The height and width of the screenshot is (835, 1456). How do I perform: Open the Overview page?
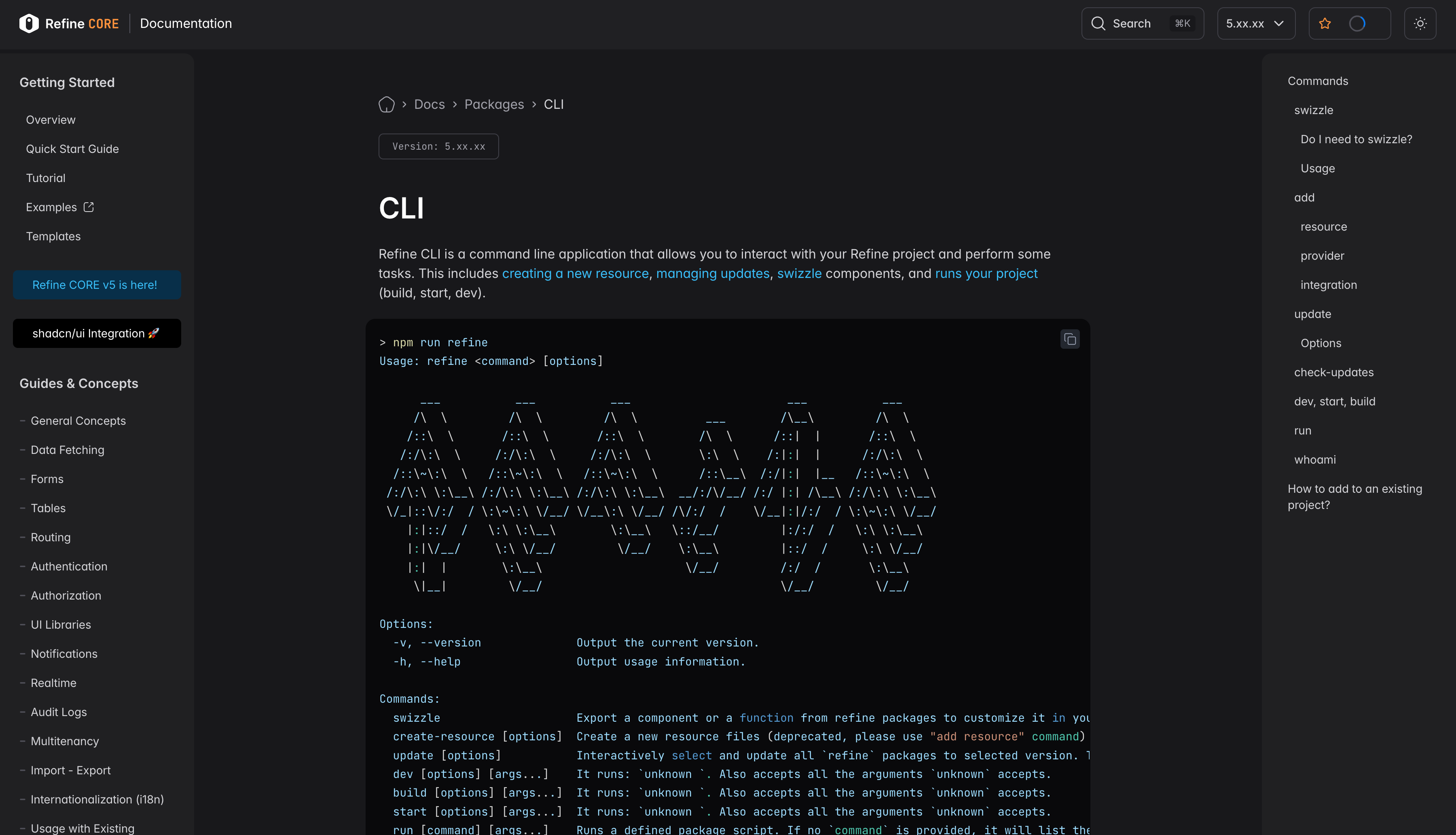point(51,120)
